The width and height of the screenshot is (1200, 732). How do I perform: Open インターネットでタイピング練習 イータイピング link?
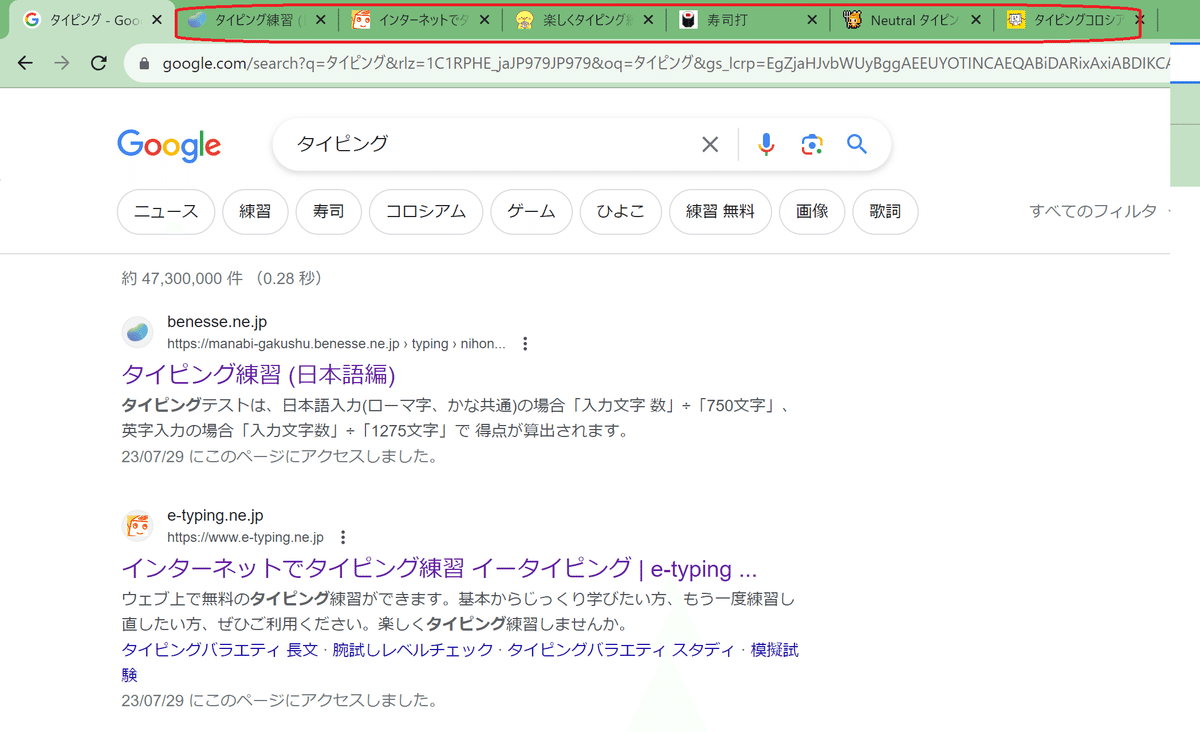tap(440, 569)
